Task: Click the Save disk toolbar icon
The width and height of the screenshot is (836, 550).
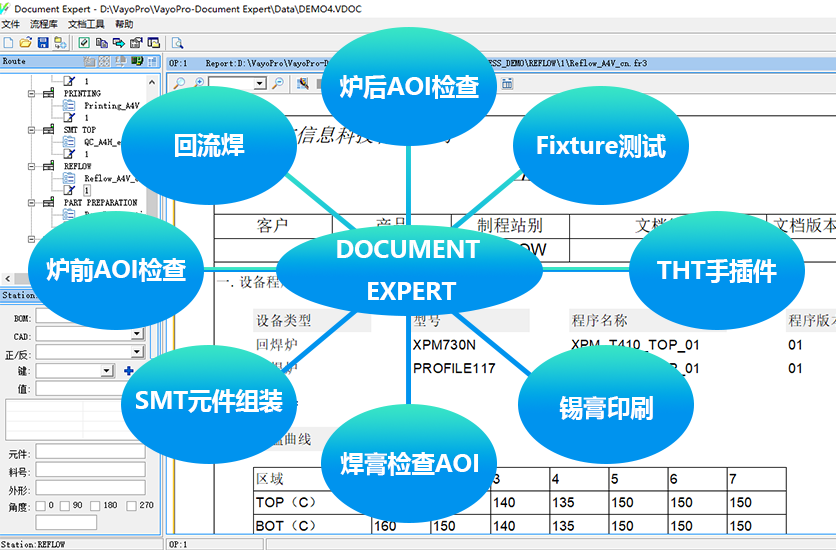Action: tap(42, 42)
